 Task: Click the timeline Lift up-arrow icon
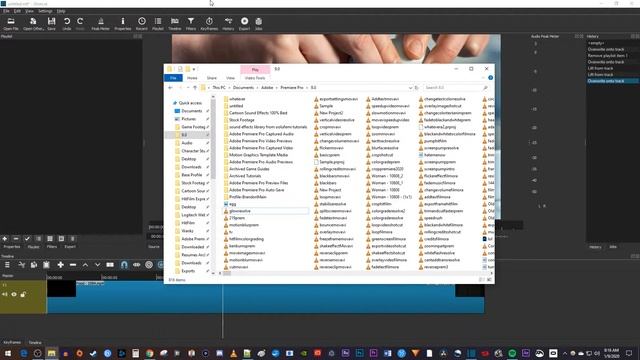point(85,265)
